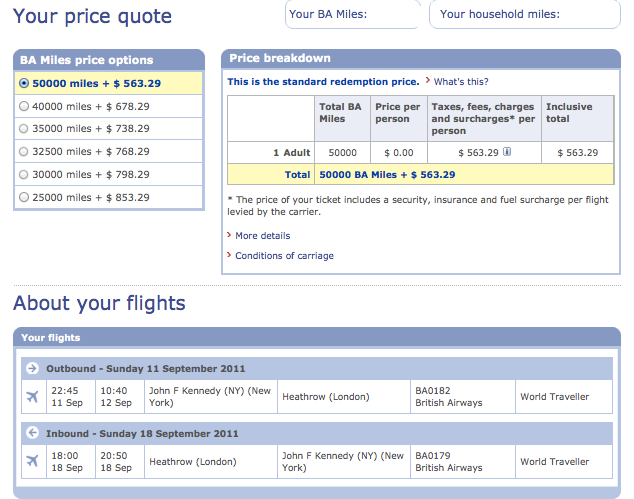The width and height of the screenshot is (634, 499).
Task: Open Conditions of carriage link
Action: tap(284, 256)
